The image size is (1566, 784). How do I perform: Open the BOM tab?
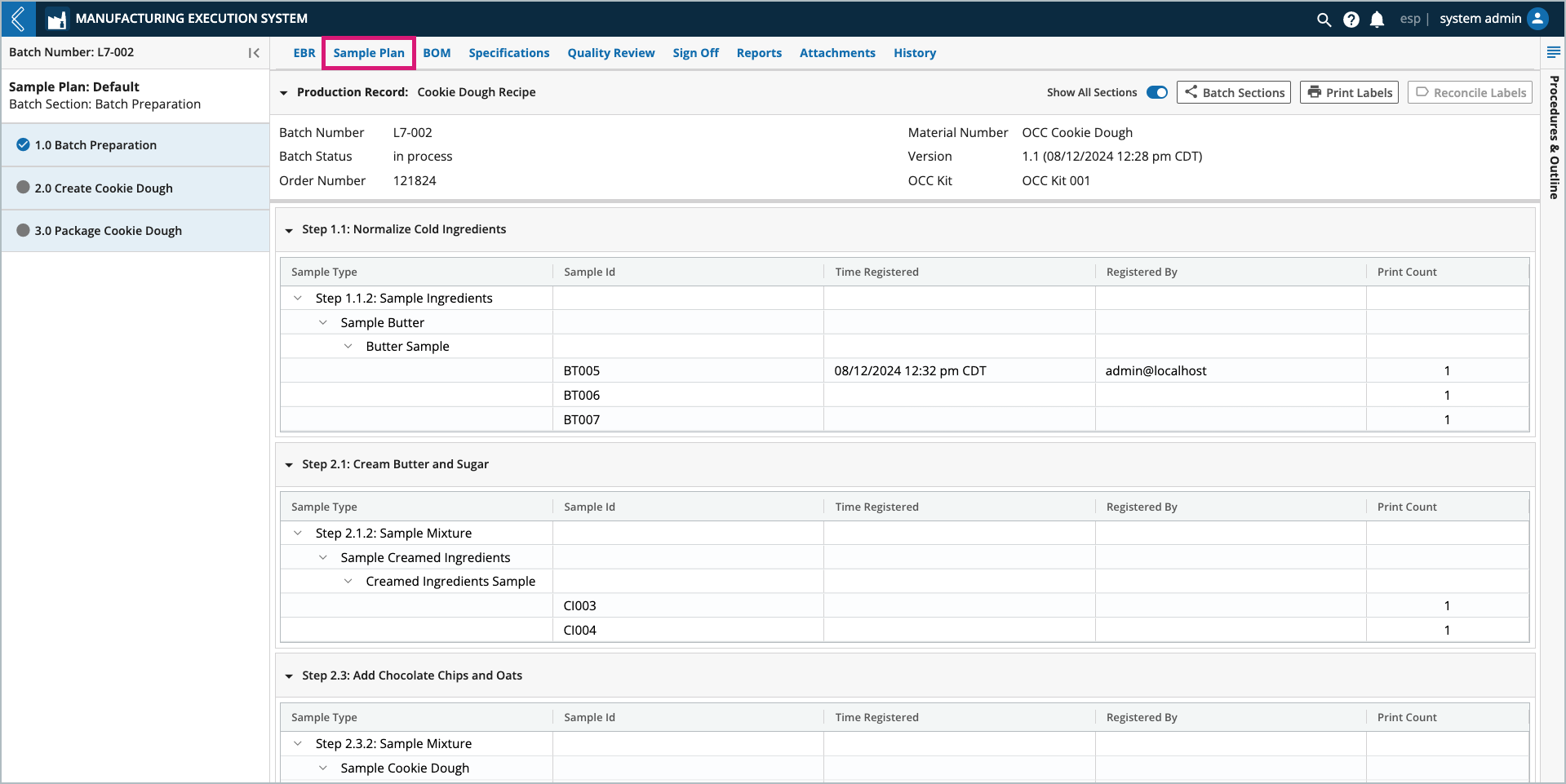(437, 53)
